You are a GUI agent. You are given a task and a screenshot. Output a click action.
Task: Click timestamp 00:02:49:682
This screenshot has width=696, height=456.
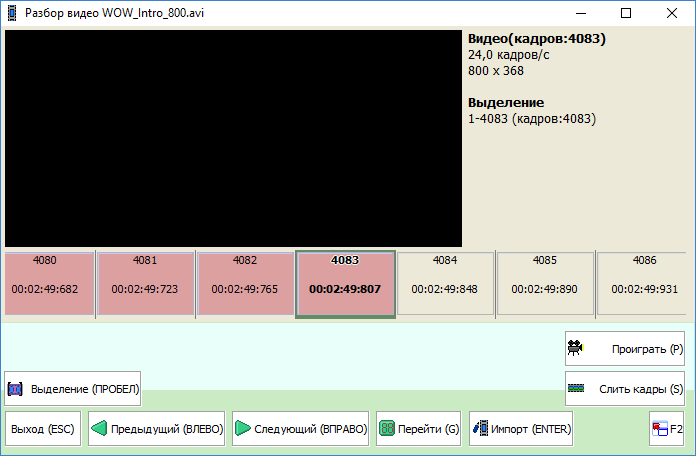(x=45, y=289)
